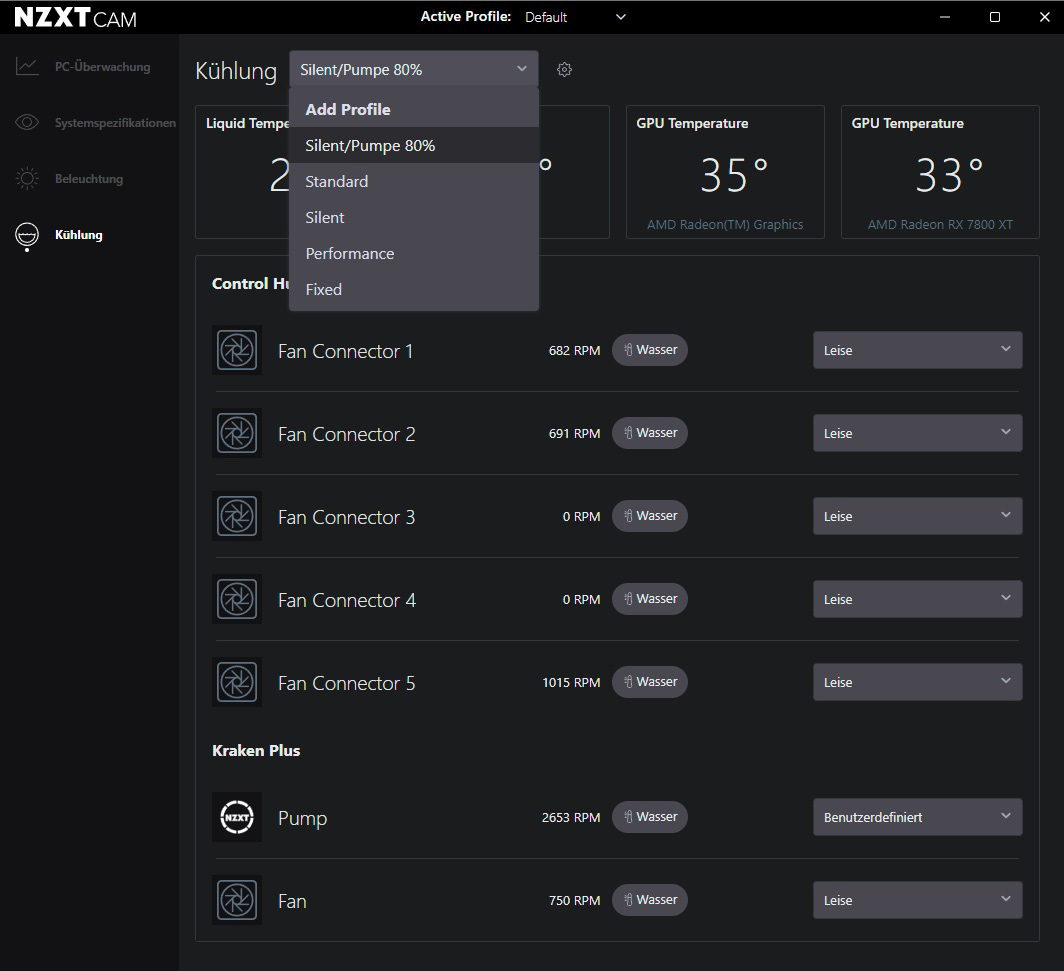Click Wasser source button for Kraken Fan
The width and height of the screenshot is (1064, 971).
tap(650, 900)
